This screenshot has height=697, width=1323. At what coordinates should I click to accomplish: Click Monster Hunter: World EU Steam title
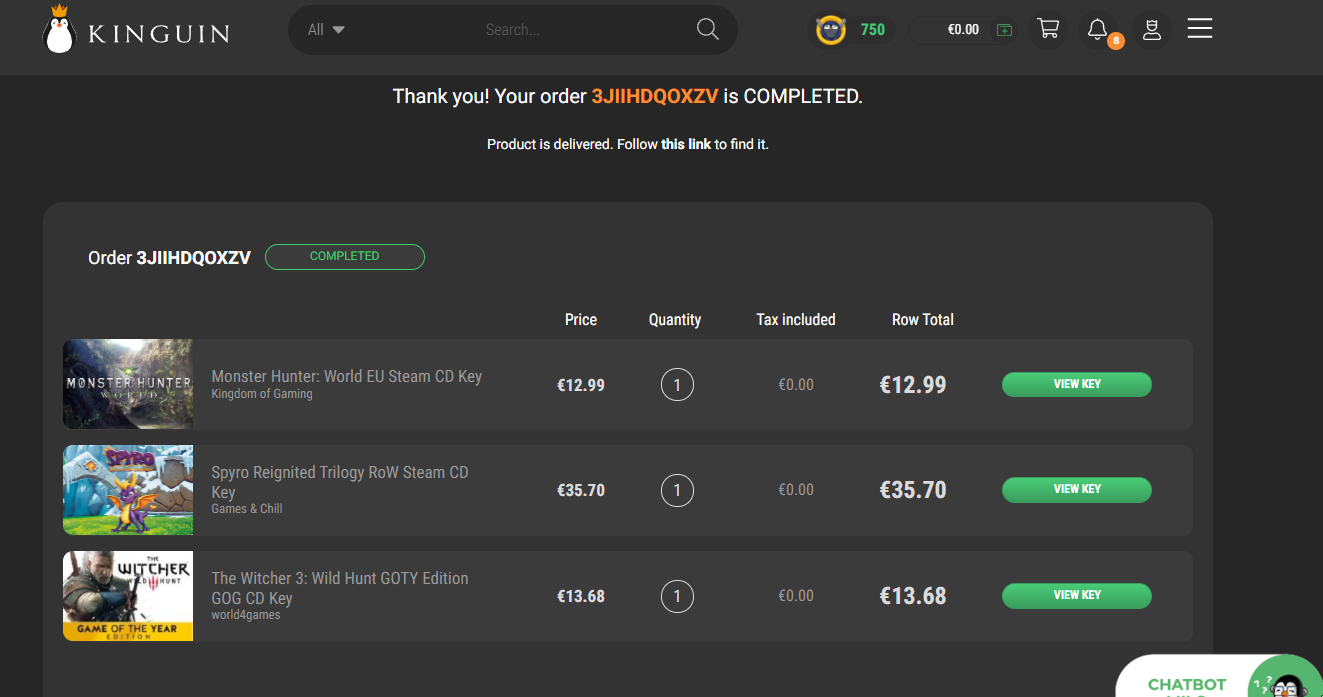click(x=347, y=376)
